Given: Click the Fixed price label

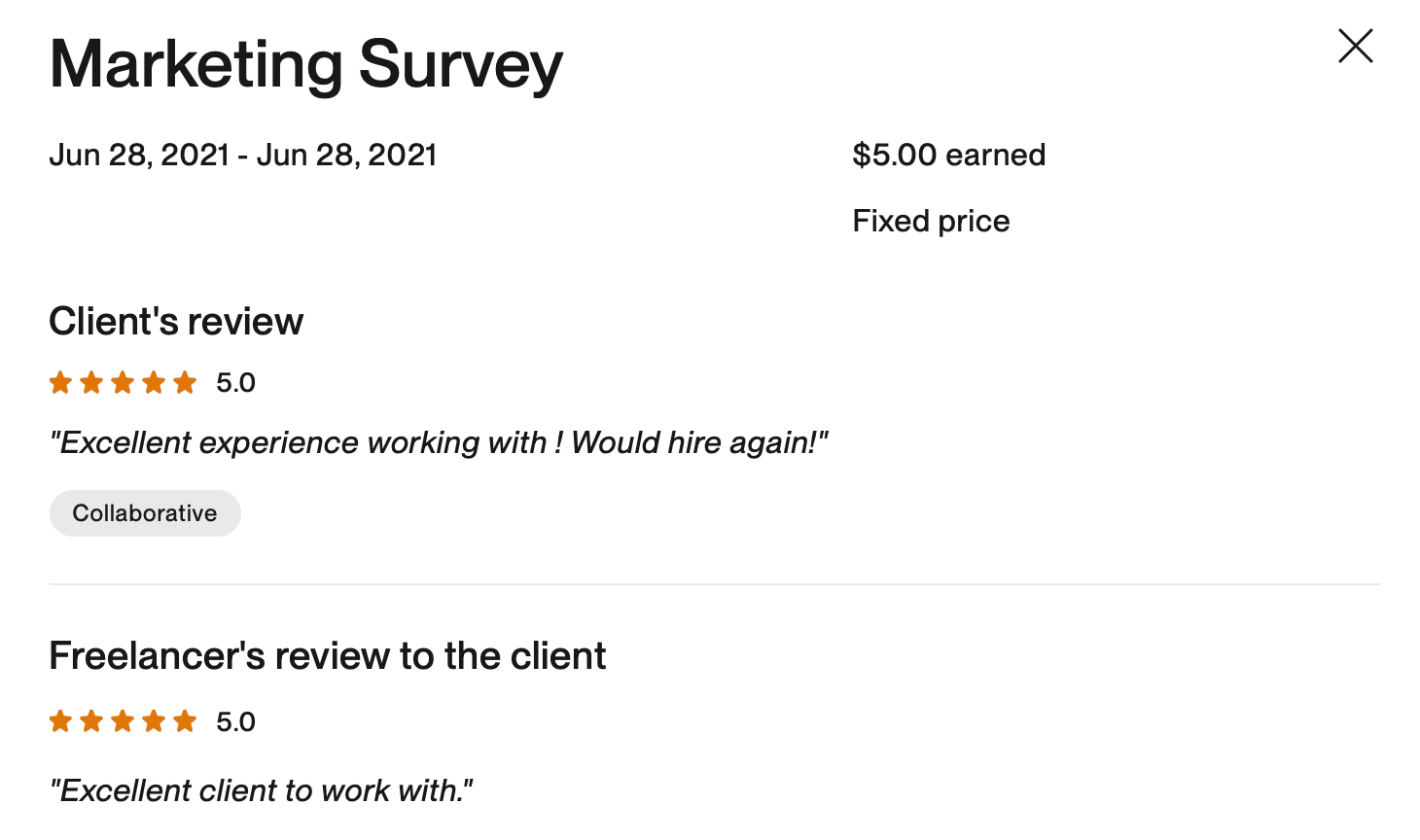Looking at the screenshot, I should pyautogui.click(x=931, y=222).
